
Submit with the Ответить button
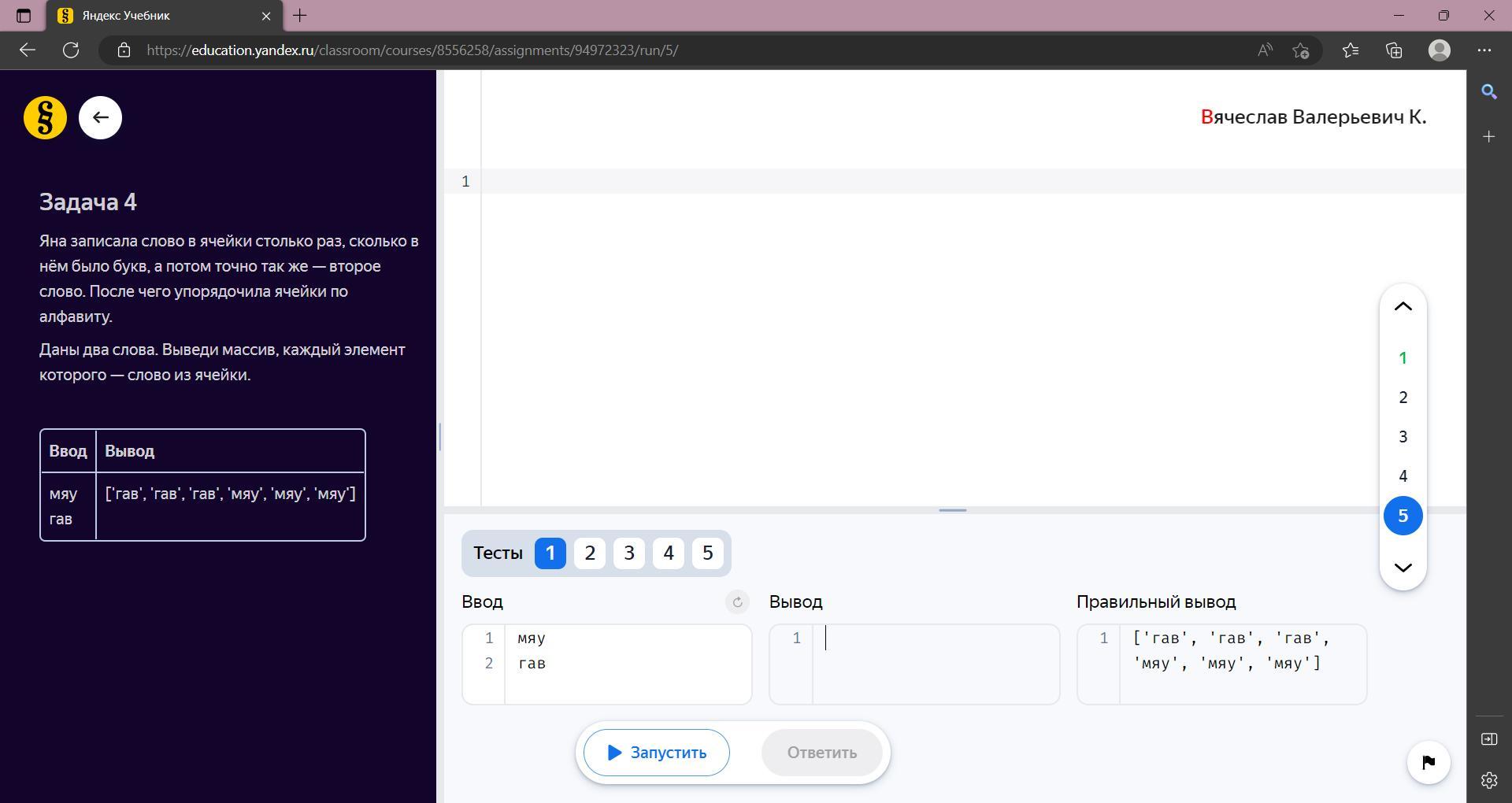(821, 753)
